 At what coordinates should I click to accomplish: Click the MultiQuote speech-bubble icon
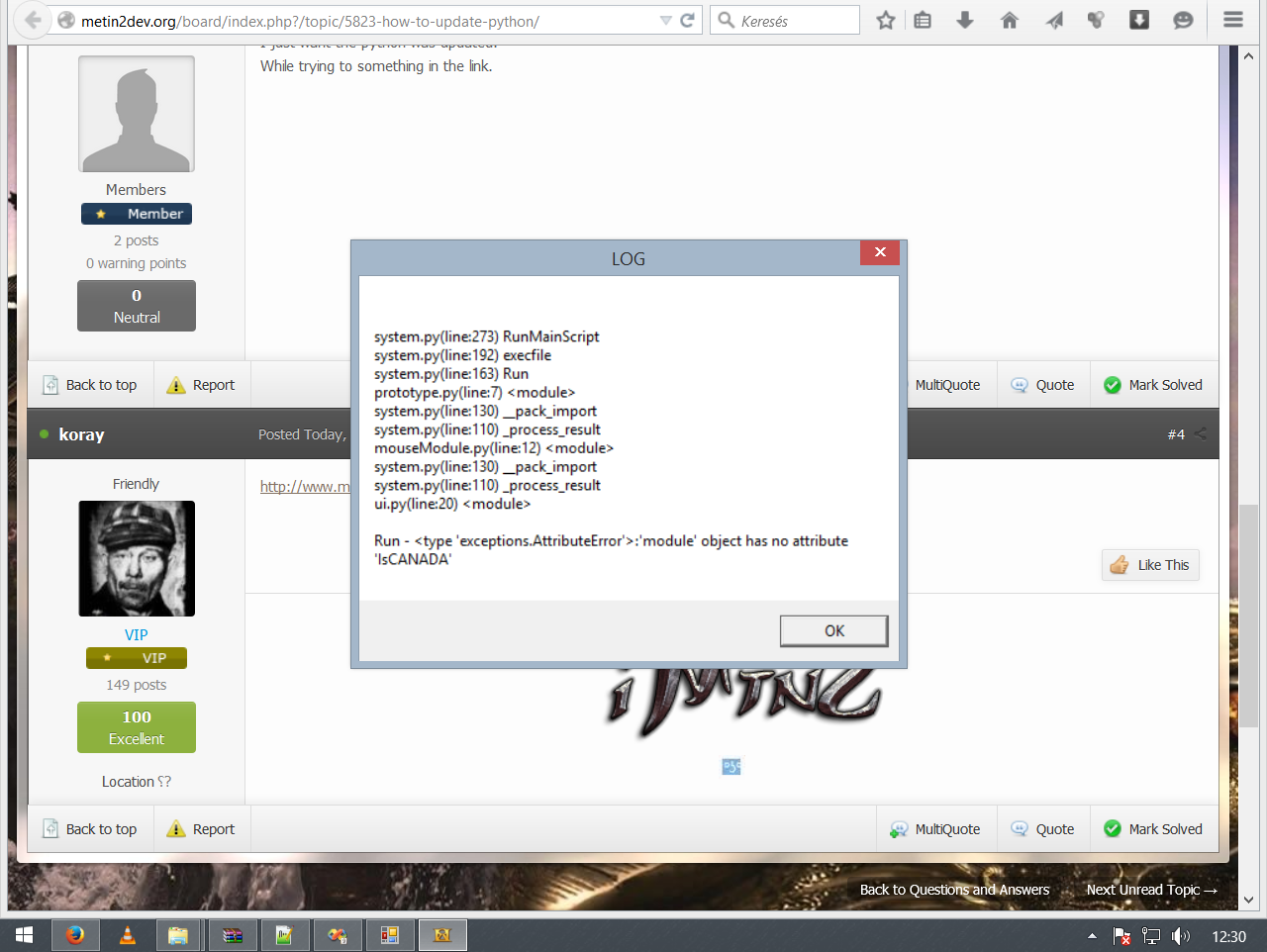coord(900,829)
